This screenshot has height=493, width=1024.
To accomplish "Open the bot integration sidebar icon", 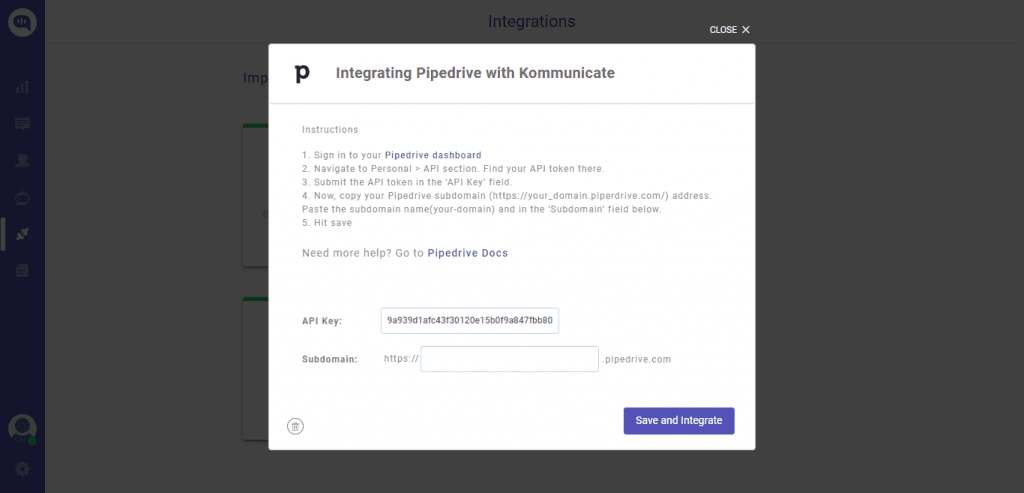I will [x=22, y=197].
